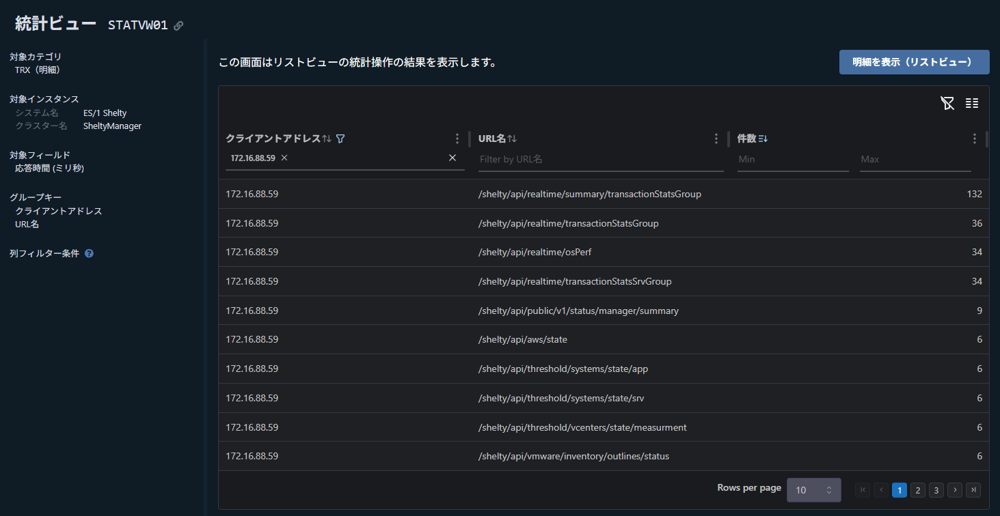Remove the 172.16.88.59 filter chip
This screenshot has width=1000, height=516.
coord(284,158)
